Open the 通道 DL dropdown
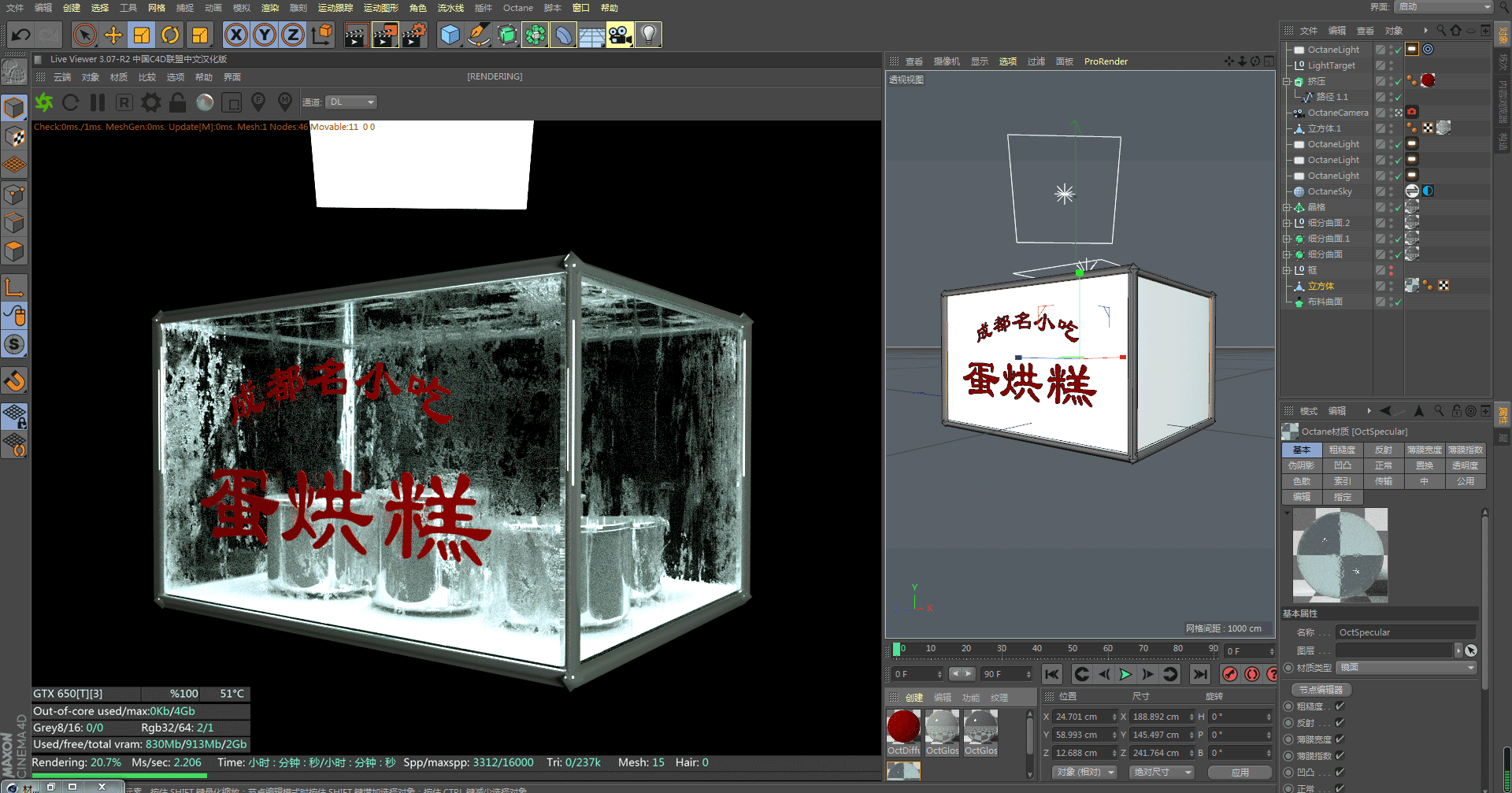The image size is (1512, 793). click(350, 102)
